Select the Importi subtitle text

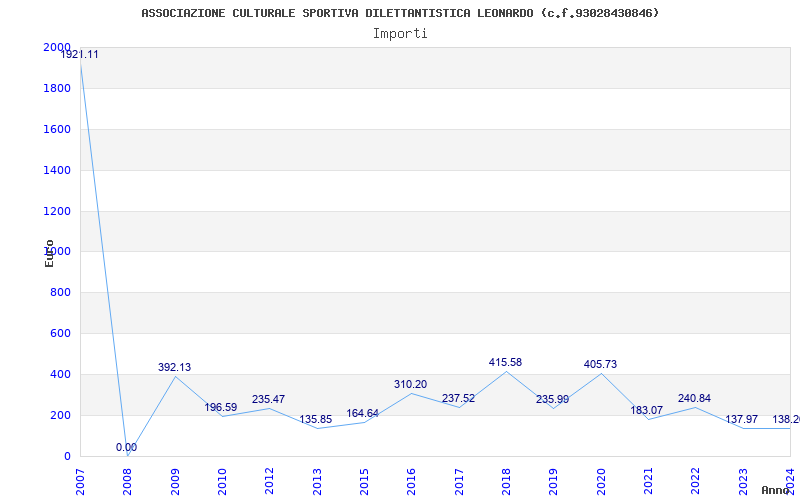coord(400,33)
